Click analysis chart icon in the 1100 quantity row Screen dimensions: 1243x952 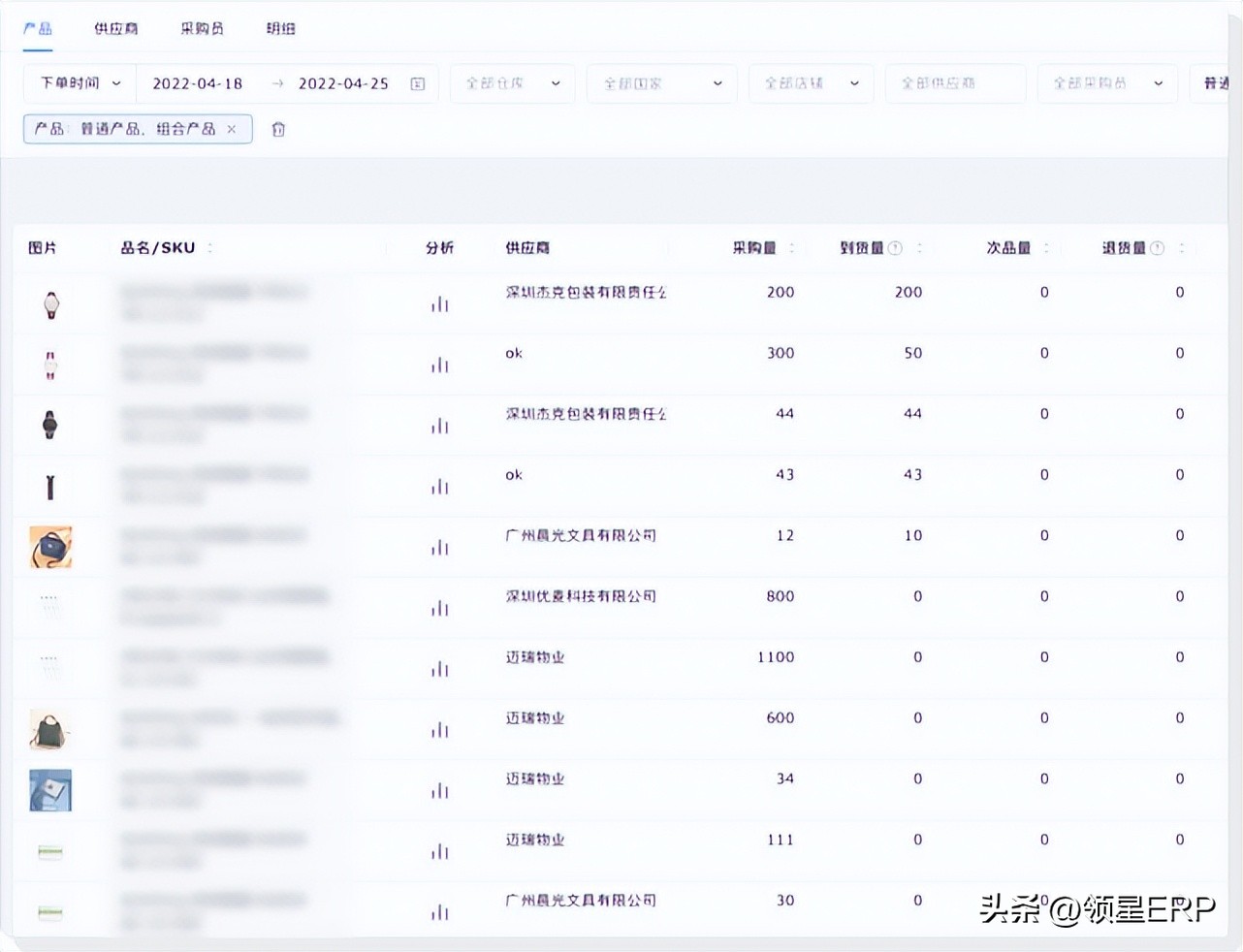440,669
